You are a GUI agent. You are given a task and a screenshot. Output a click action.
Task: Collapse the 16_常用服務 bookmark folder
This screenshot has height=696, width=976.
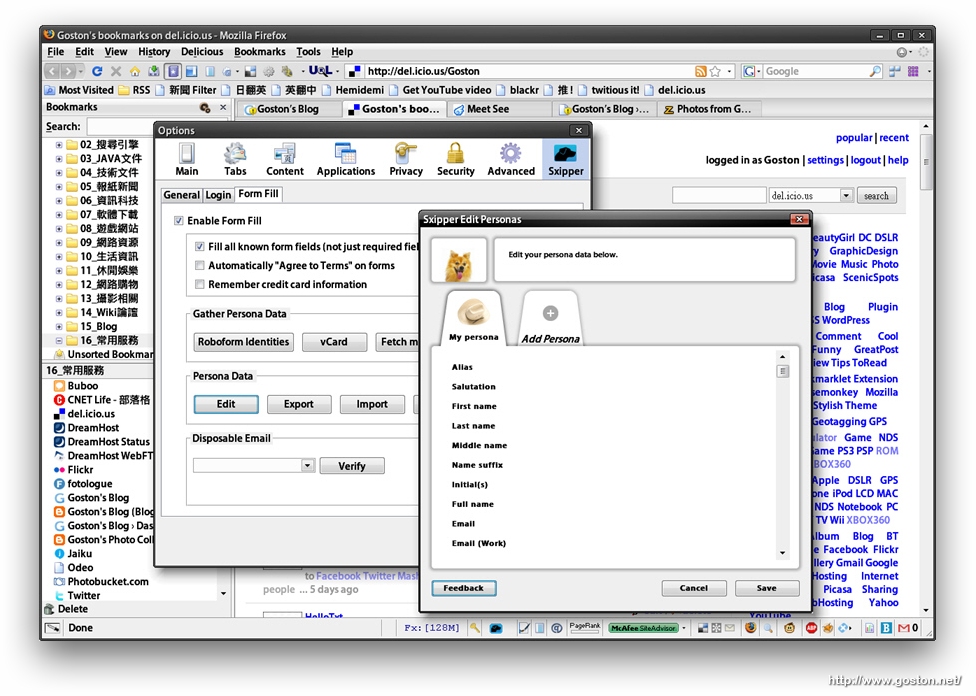(x=59, y=341)
